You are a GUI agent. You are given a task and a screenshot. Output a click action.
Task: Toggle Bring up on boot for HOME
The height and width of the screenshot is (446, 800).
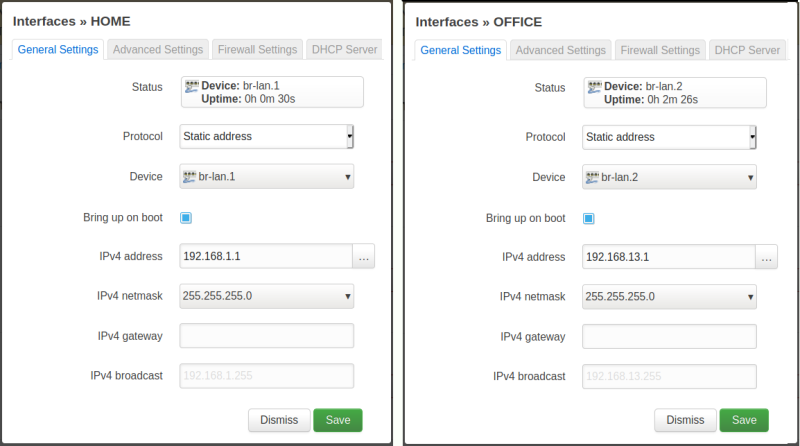pos(186,217)
